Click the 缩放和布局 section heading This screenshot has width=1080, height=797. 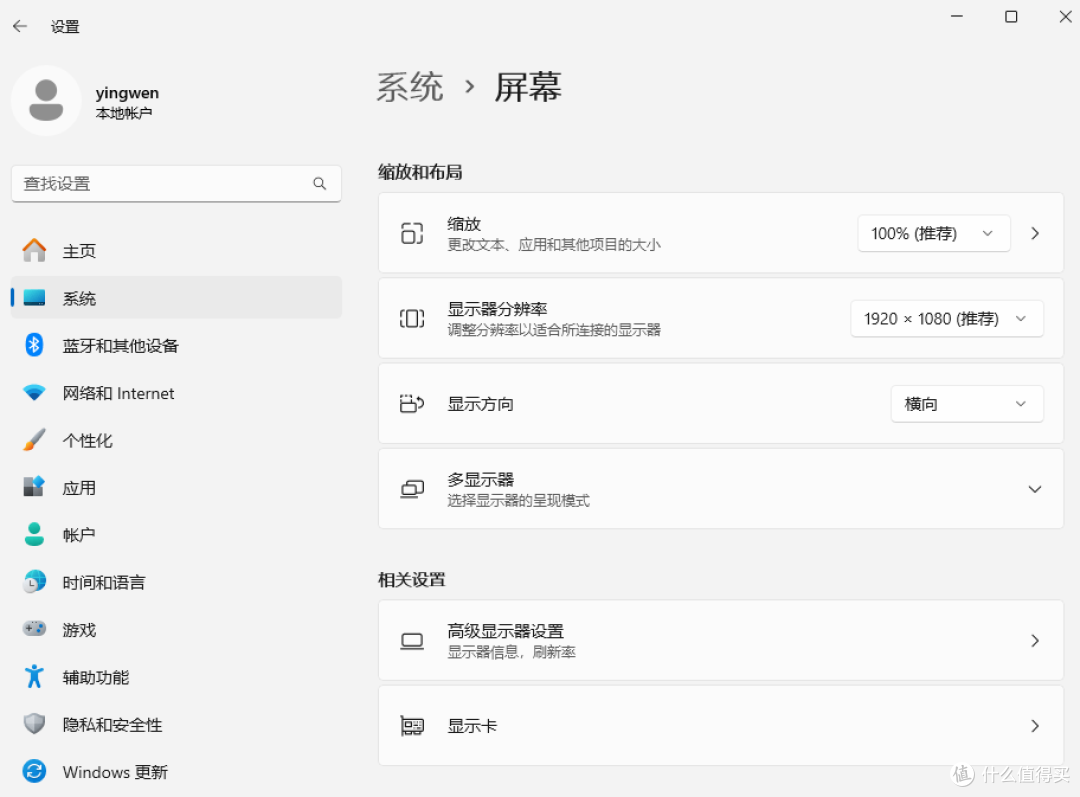point(419,172)
